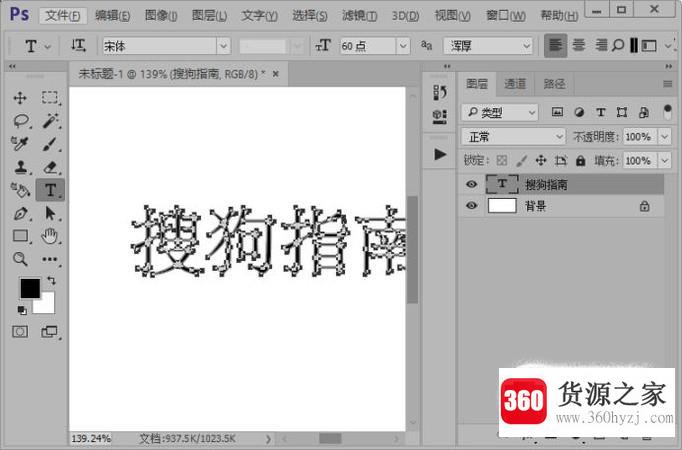
Task: Select the Lasso tool
Action: pos(21,121)
